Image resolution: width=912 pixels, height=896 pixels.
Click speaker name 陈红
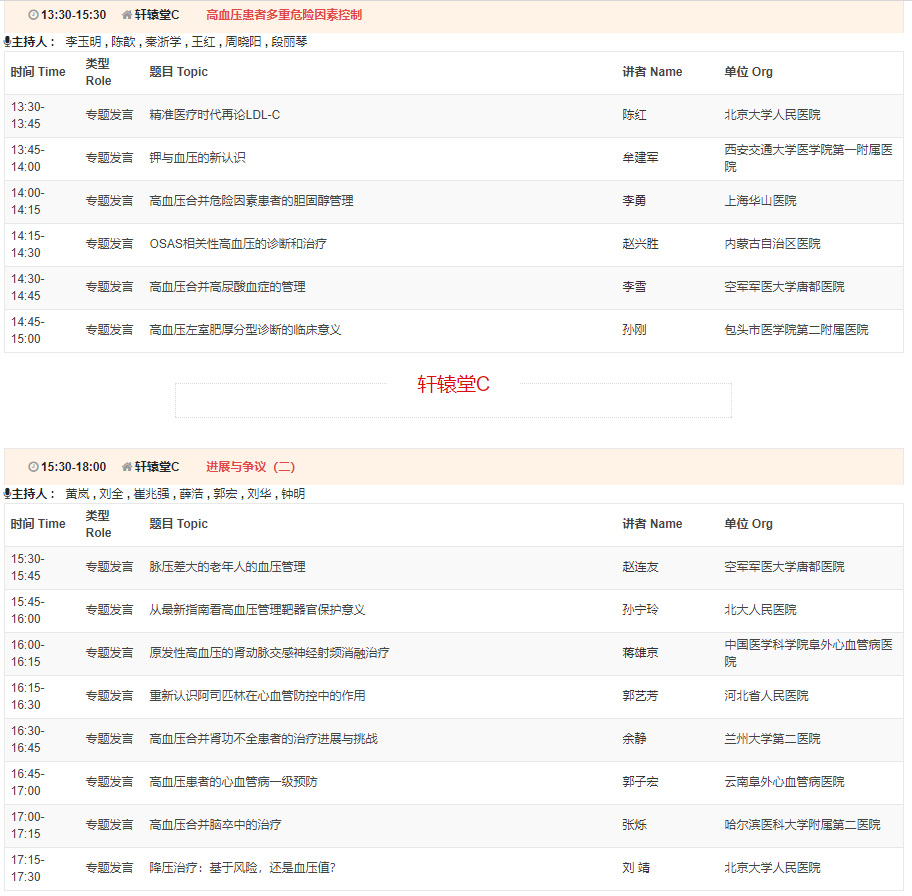point(634,115)
